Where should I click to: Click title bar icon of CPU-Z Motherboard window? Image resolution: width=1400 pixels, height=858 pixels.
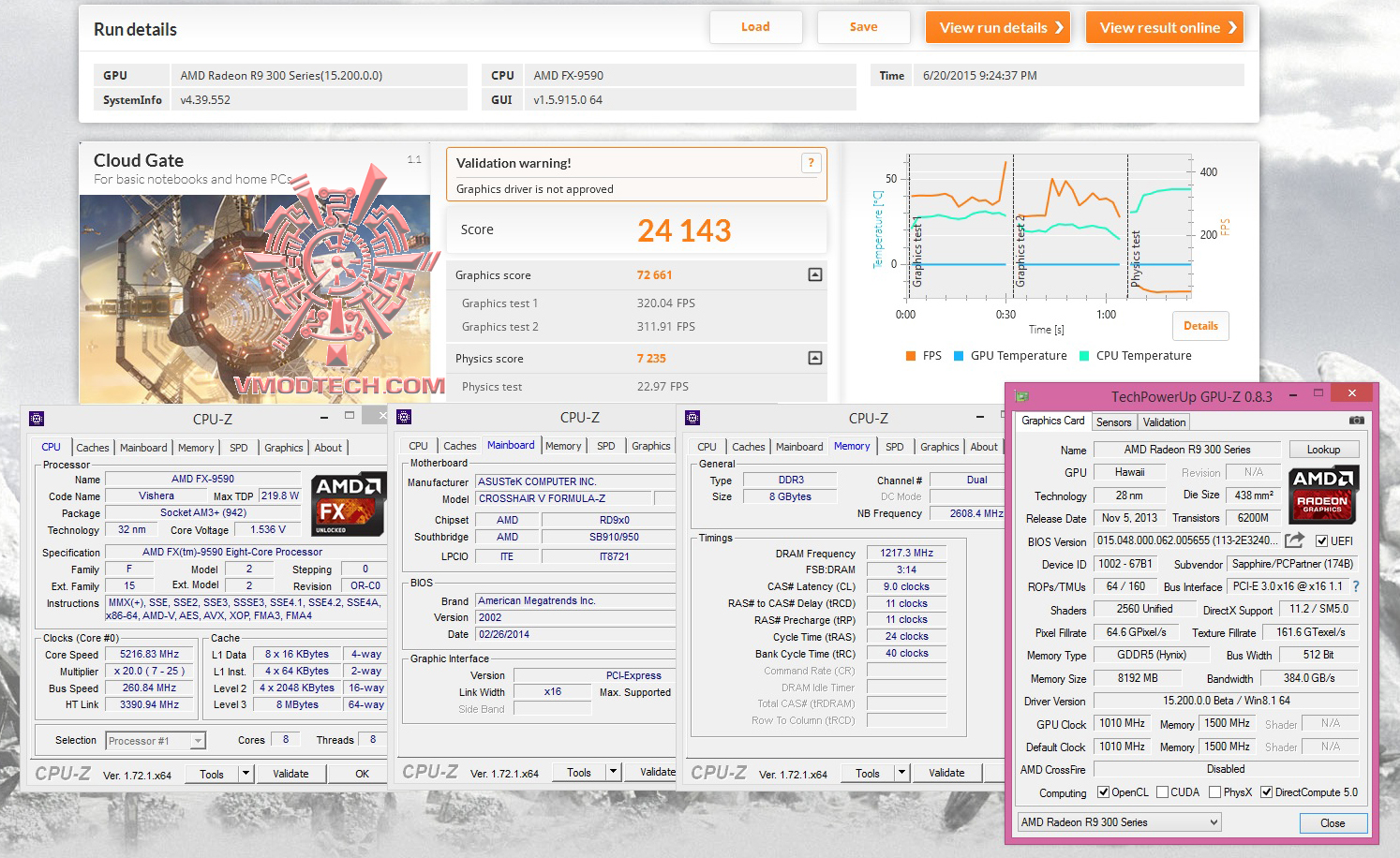tap(405, 417)
